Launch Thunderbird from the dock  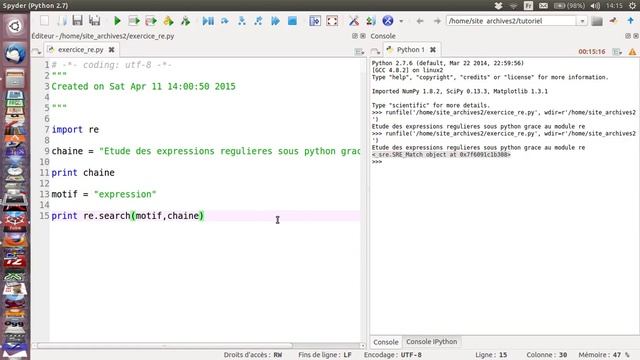(x=15, y=53)
